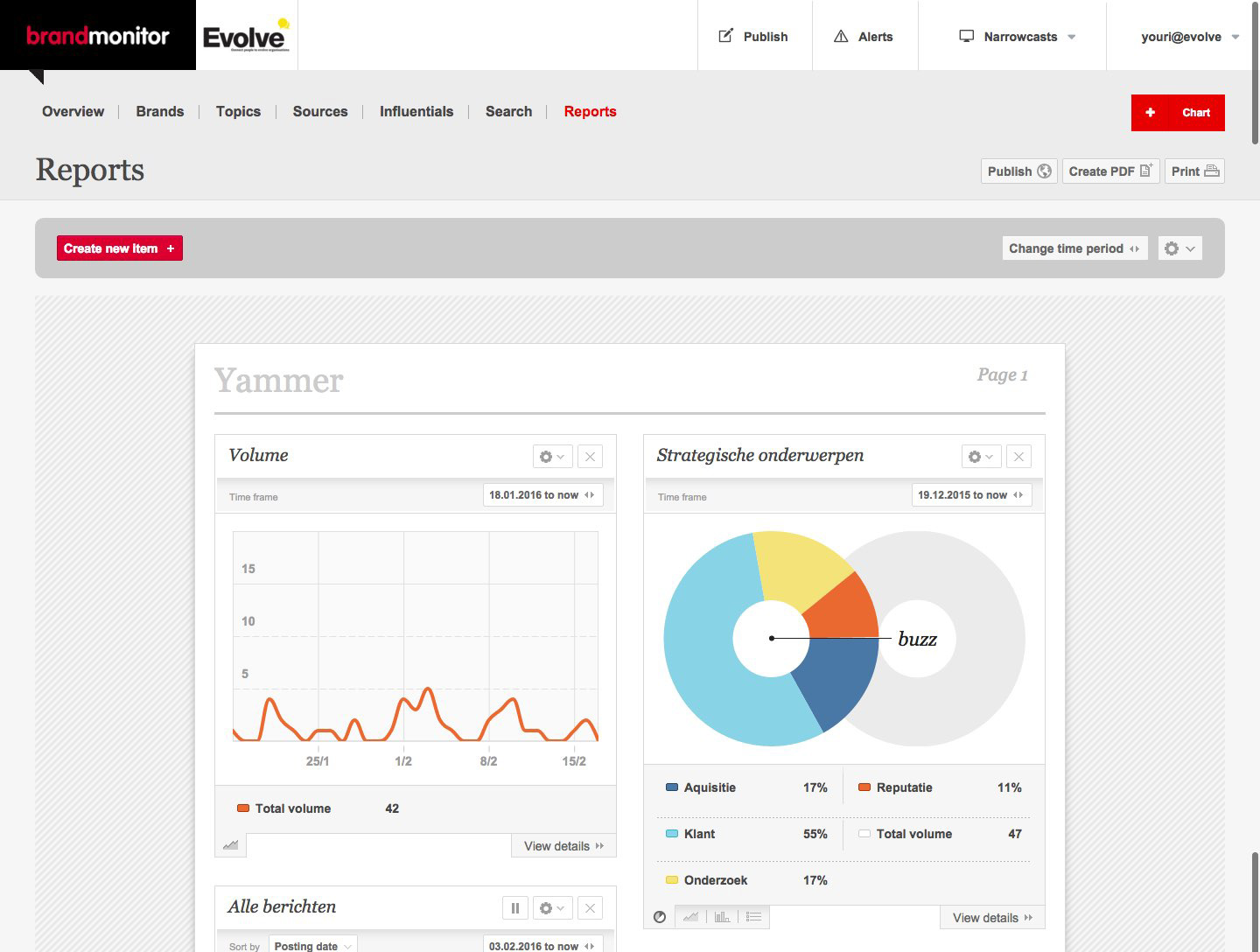This screenshot has height=952, width=1260.
Task: Toggle the Reputatie legend entry
Action: click(x=904, y=787)
